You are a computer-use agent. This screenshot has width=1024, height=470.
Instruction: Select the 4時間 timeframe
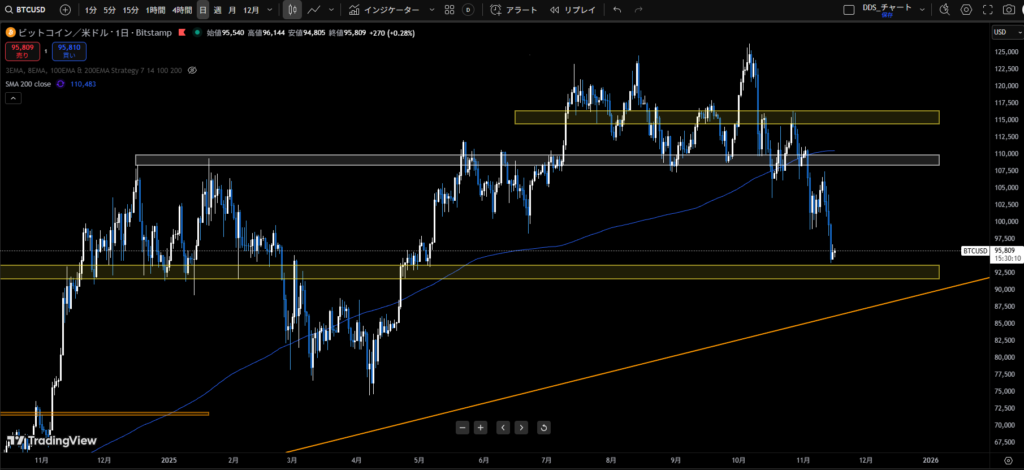pyautogui.click(x=182, y=9)
